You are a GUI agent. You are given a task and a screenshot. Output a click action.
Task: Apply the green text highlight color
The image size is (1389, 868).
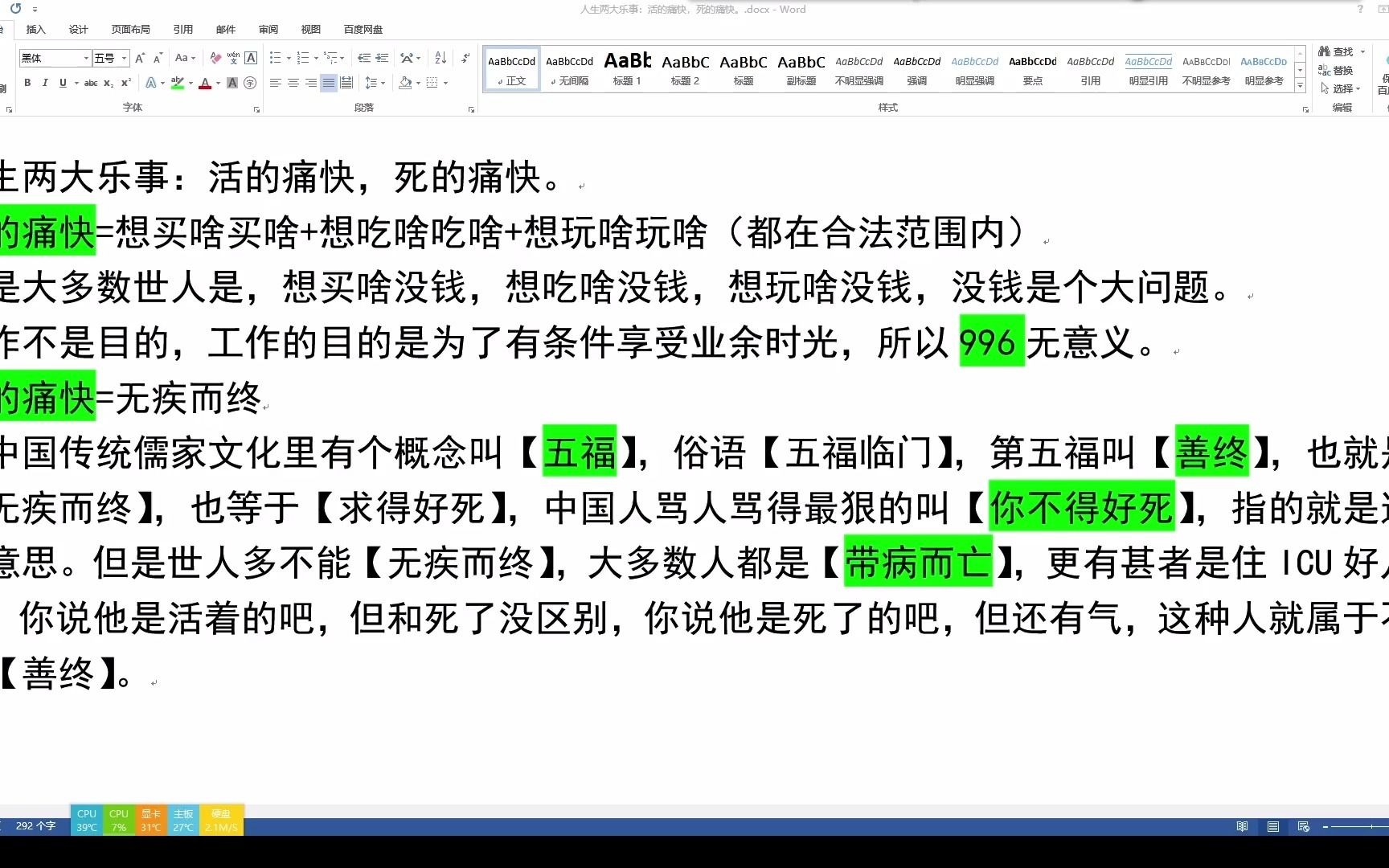(x=178, y=83)
